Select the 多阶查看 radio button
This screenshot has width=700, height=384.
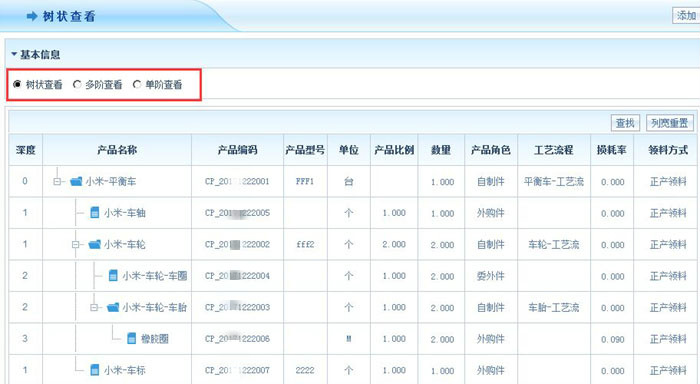coord(77,84)
